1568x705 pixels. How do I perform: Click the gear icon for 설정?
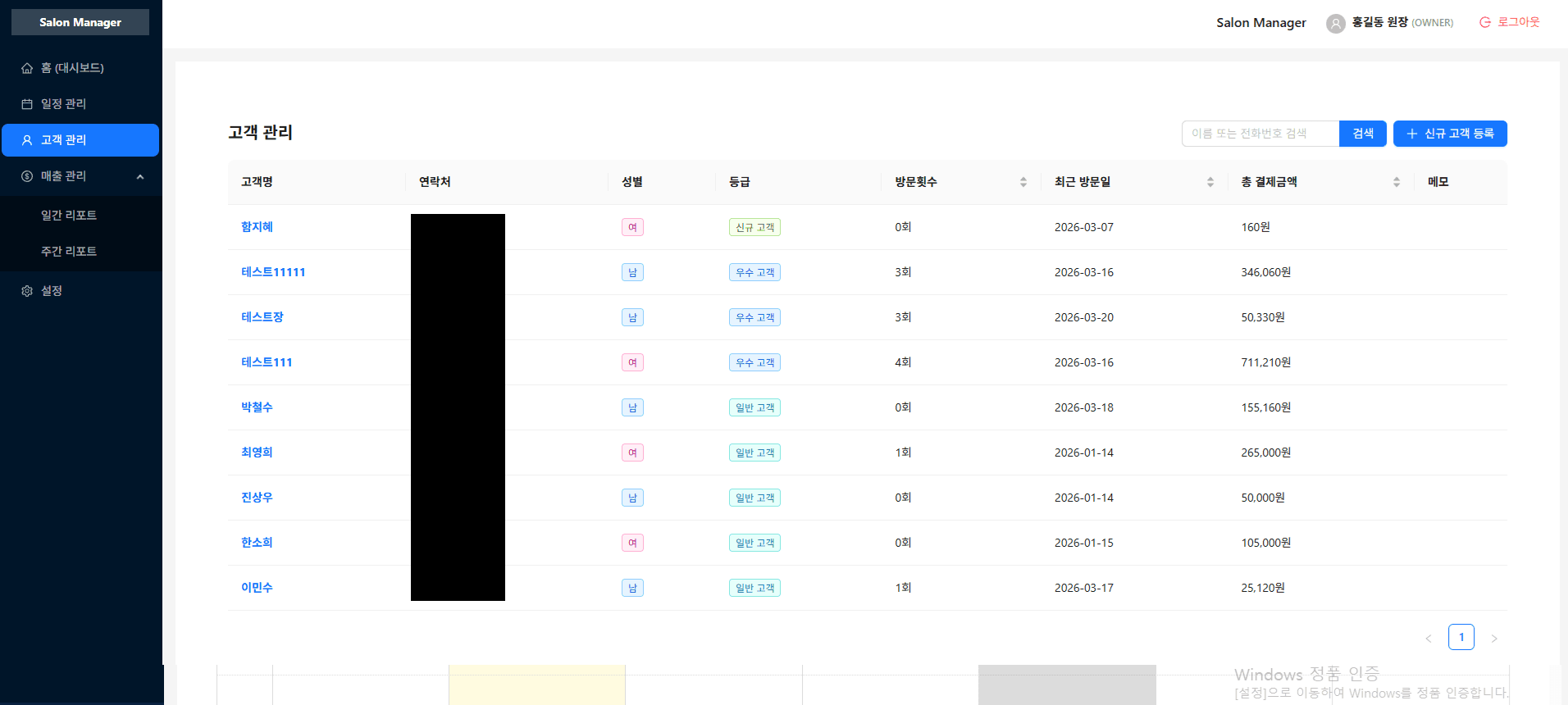pos(27,291)
